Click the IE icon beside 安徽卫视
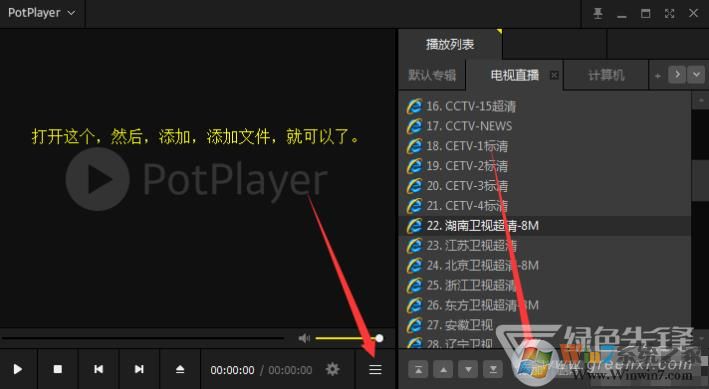The height and width of the screenshot is (389, 709). point(414,325)
